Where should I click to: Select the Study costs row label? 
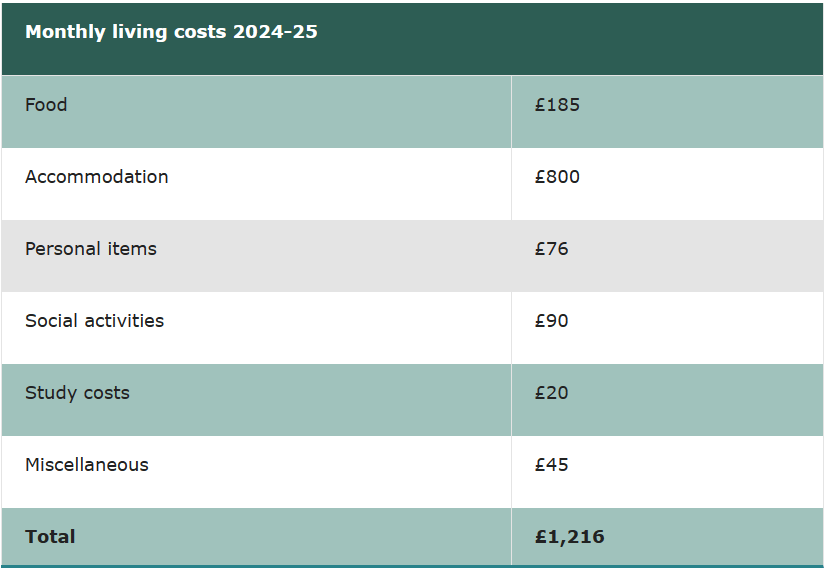(x=77, y=393)
